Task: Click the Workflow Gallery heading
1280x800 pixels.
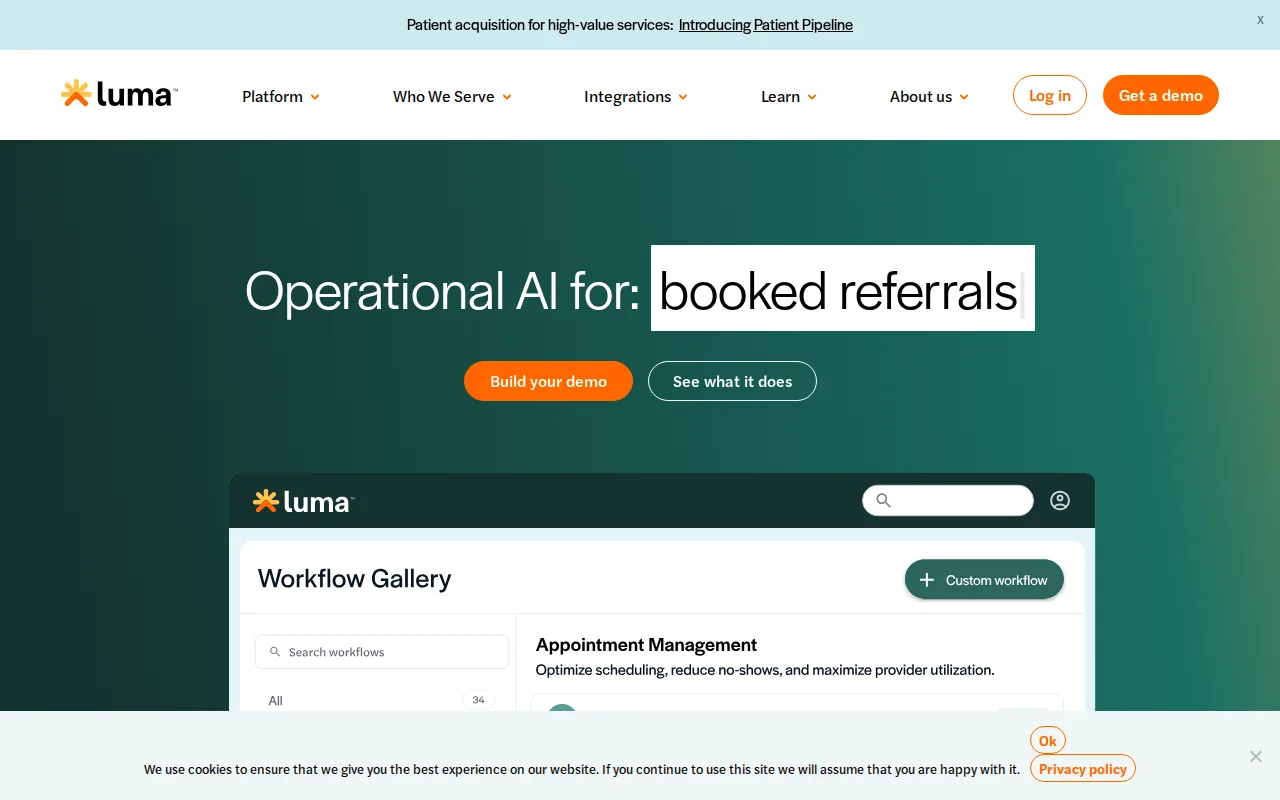Action: 354,578
